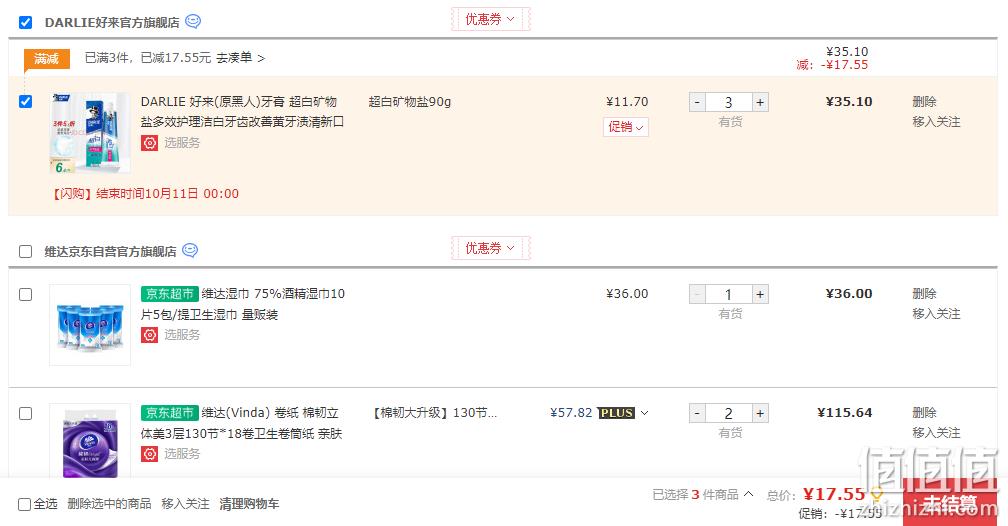Open chat icon beside DARLIE store name

pyautogui.click(x=193, y=22)
